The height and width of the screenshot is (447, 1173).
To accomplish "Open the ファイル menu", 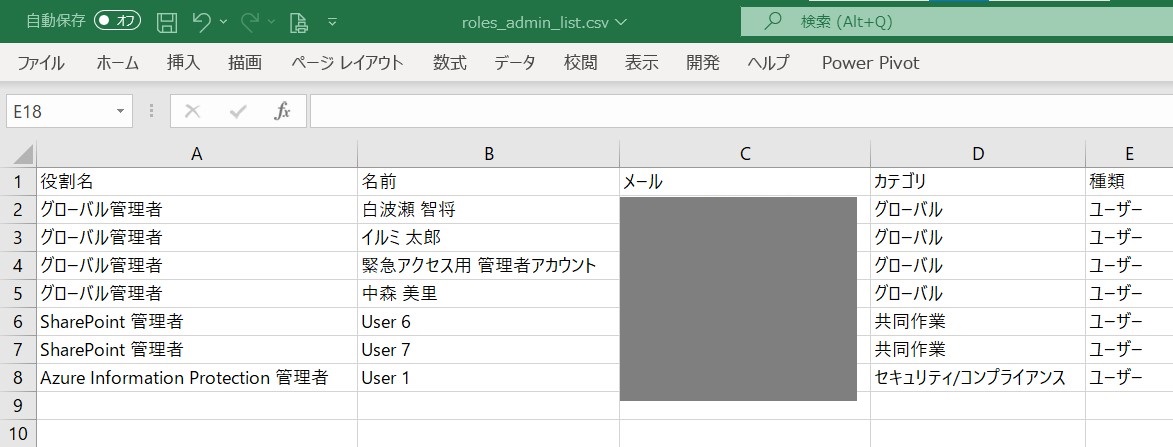I will point(41,63).
